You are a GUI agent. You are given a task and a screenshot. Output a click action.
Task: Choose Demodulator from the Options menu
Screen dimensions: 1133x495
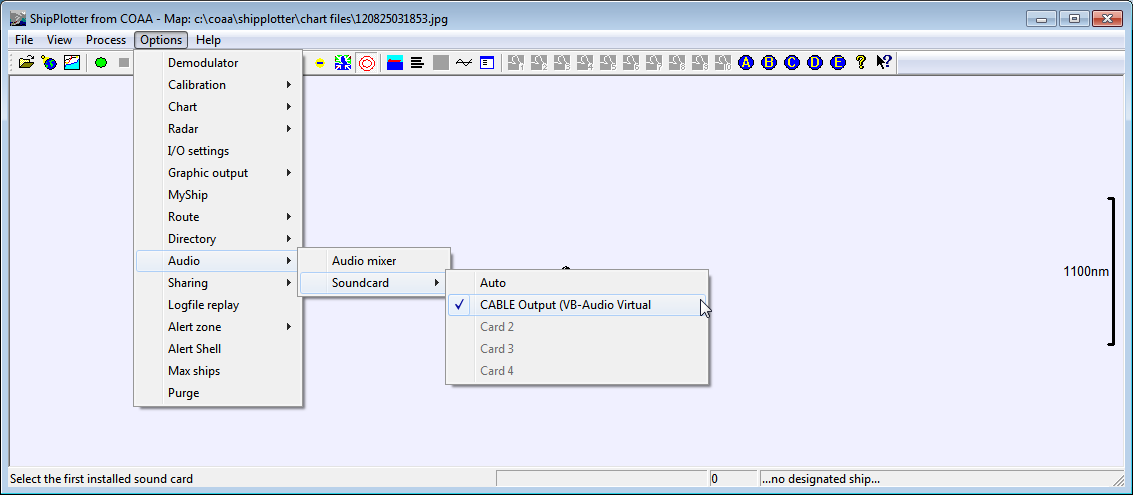click(x=218, y=63)
